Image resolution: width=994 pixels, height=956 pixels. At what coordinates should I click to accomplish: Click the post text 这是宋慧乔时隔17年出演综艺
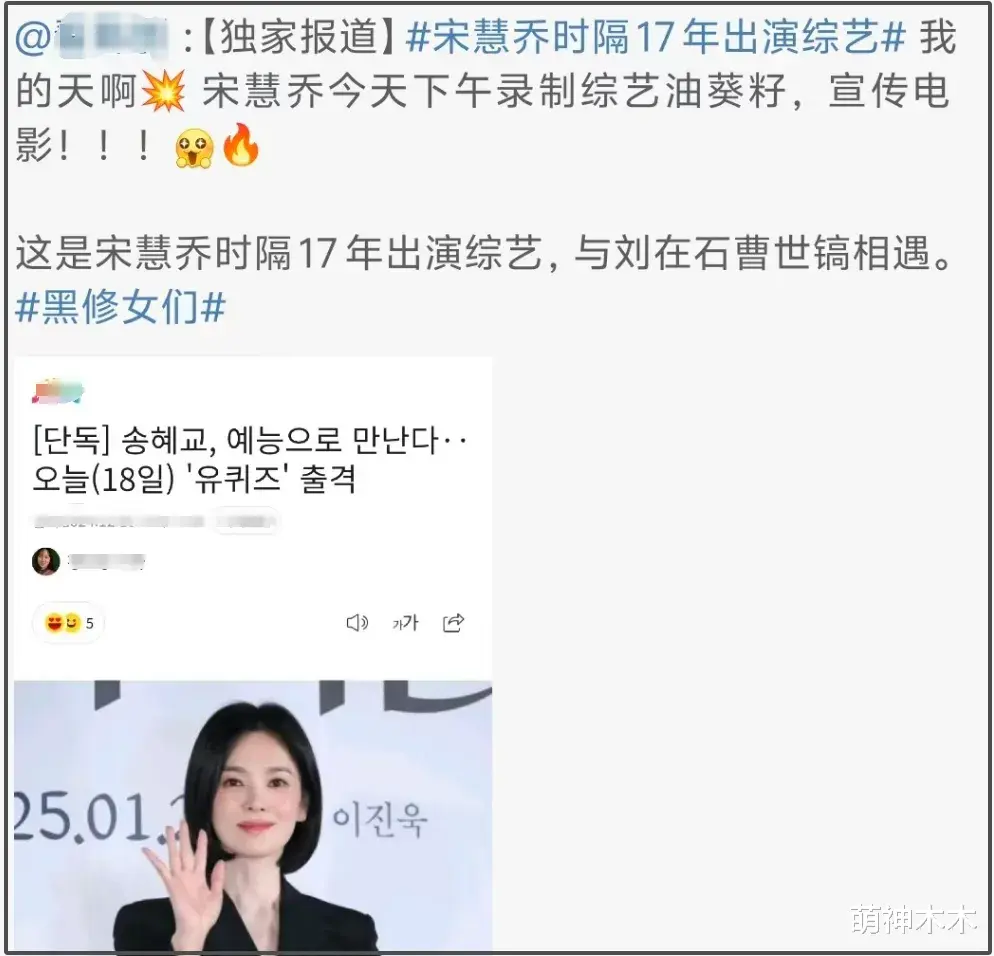tap(279, 253)
